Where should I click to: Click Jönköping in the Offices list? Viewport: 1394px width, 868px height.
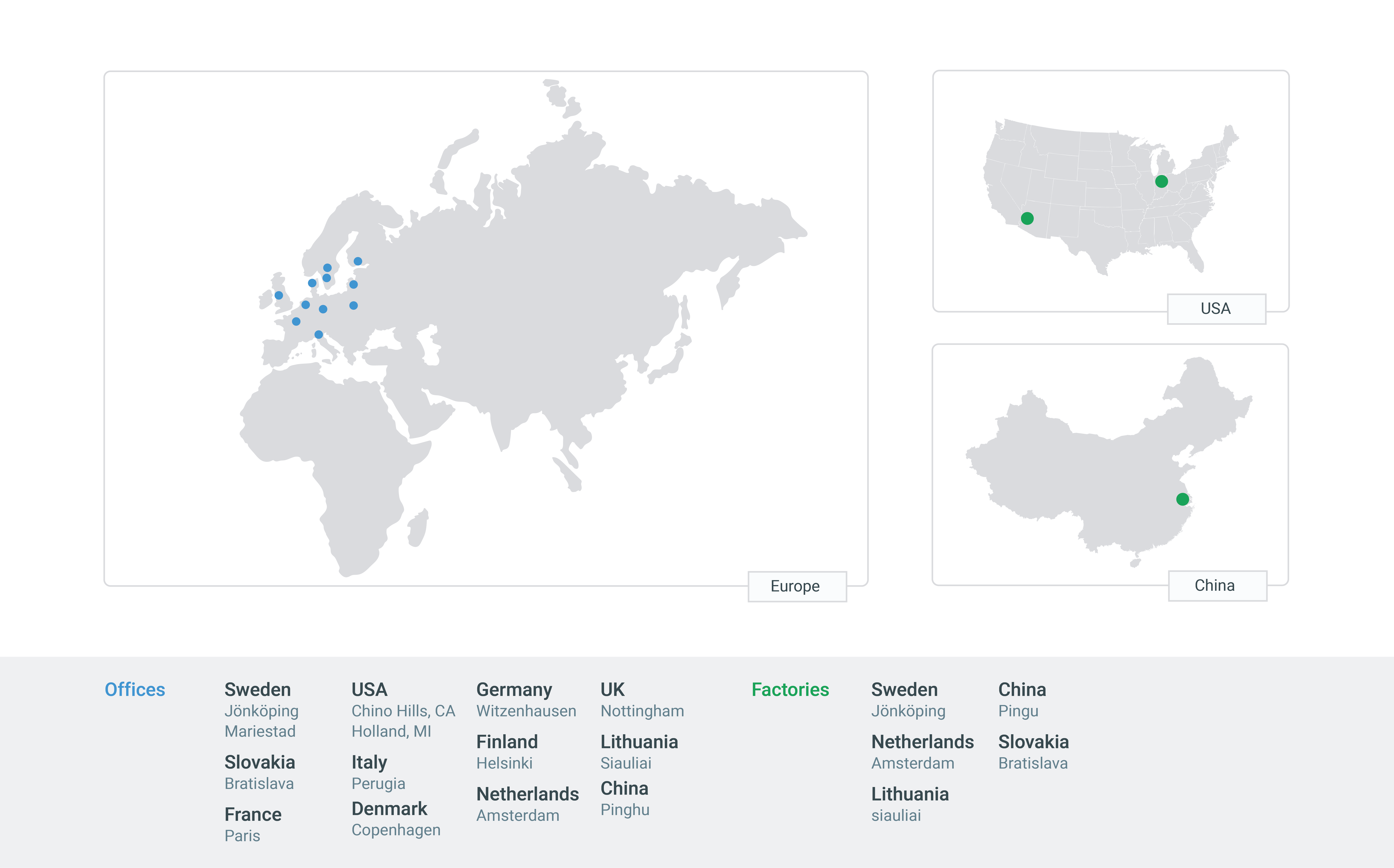tap(261, 711)
